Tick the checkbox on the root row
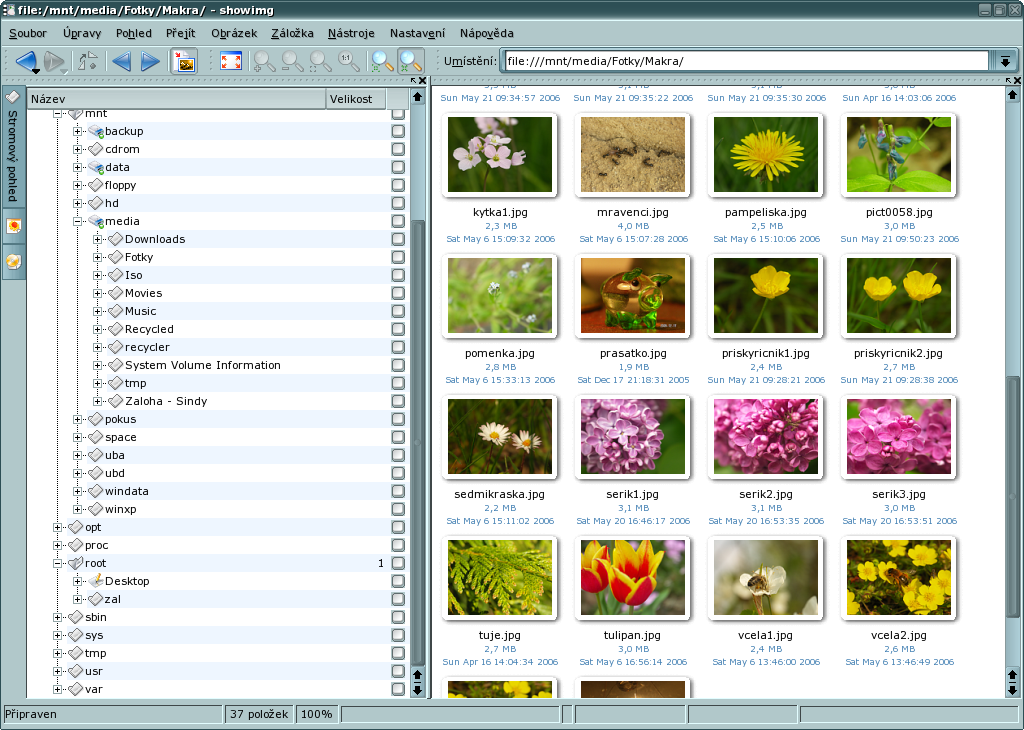This screenshot has height=730, width=1024. coord(398,563)
